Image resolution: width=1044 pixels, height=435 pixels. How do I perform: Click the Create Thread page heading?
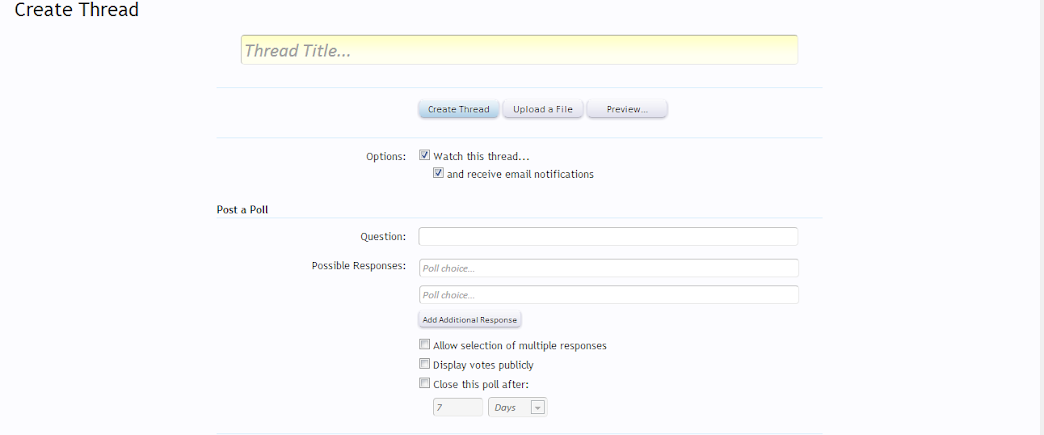point(76,11)
